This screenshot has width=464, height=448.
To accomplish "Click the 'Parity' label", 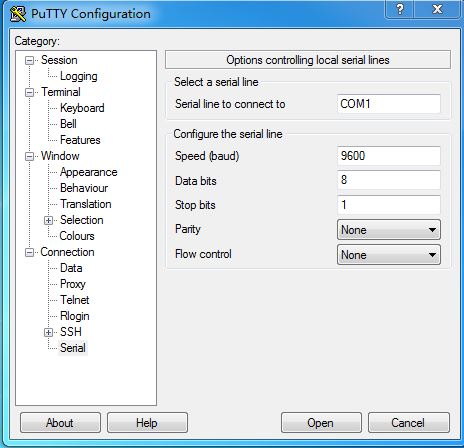I will coord(188,229).
